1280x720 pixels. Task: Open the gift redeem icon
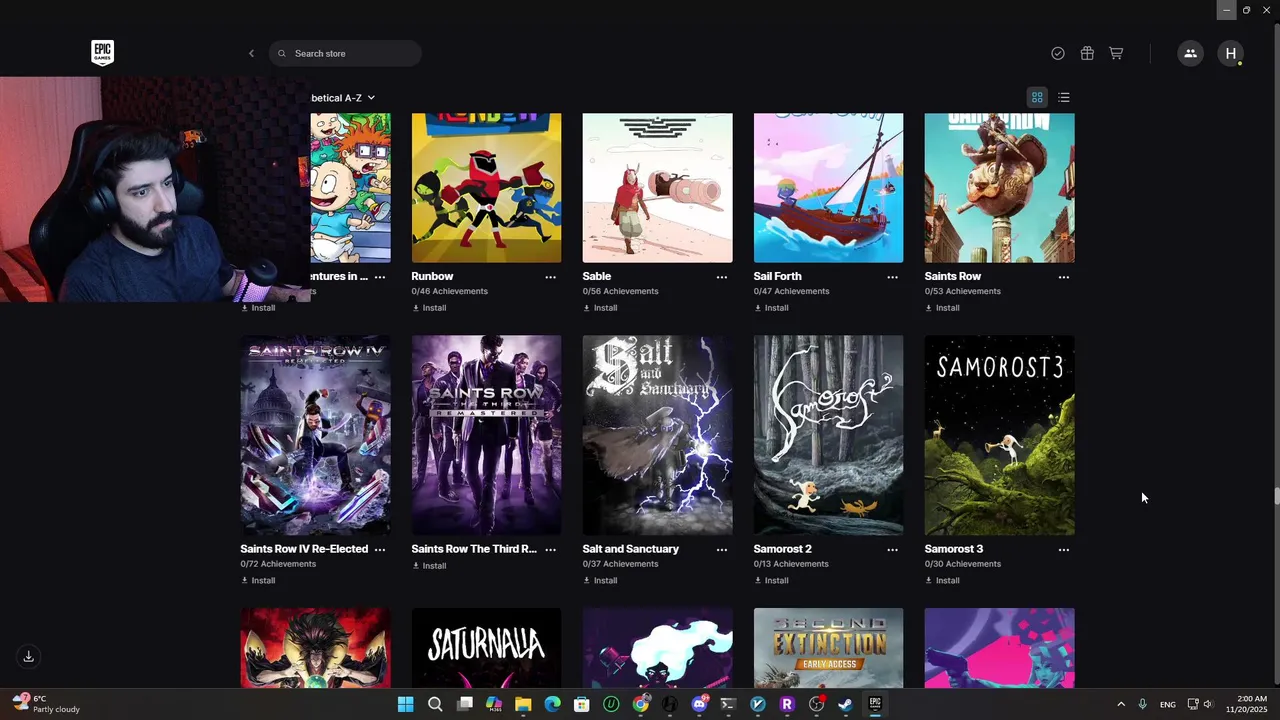click(1087, 53)
